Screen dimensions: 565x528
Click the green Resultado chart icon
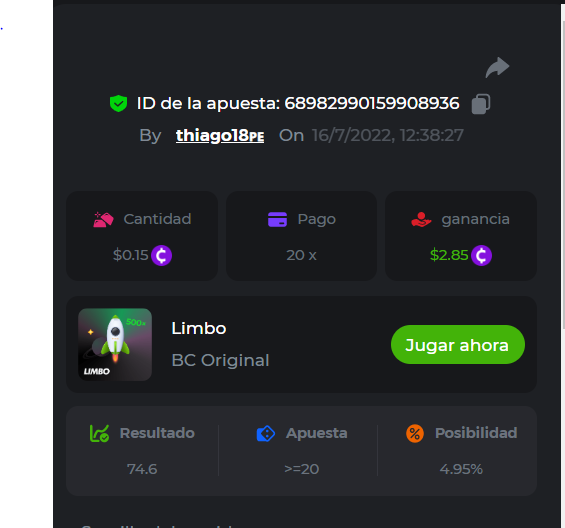pyautogui.click(x=99, y=433)
